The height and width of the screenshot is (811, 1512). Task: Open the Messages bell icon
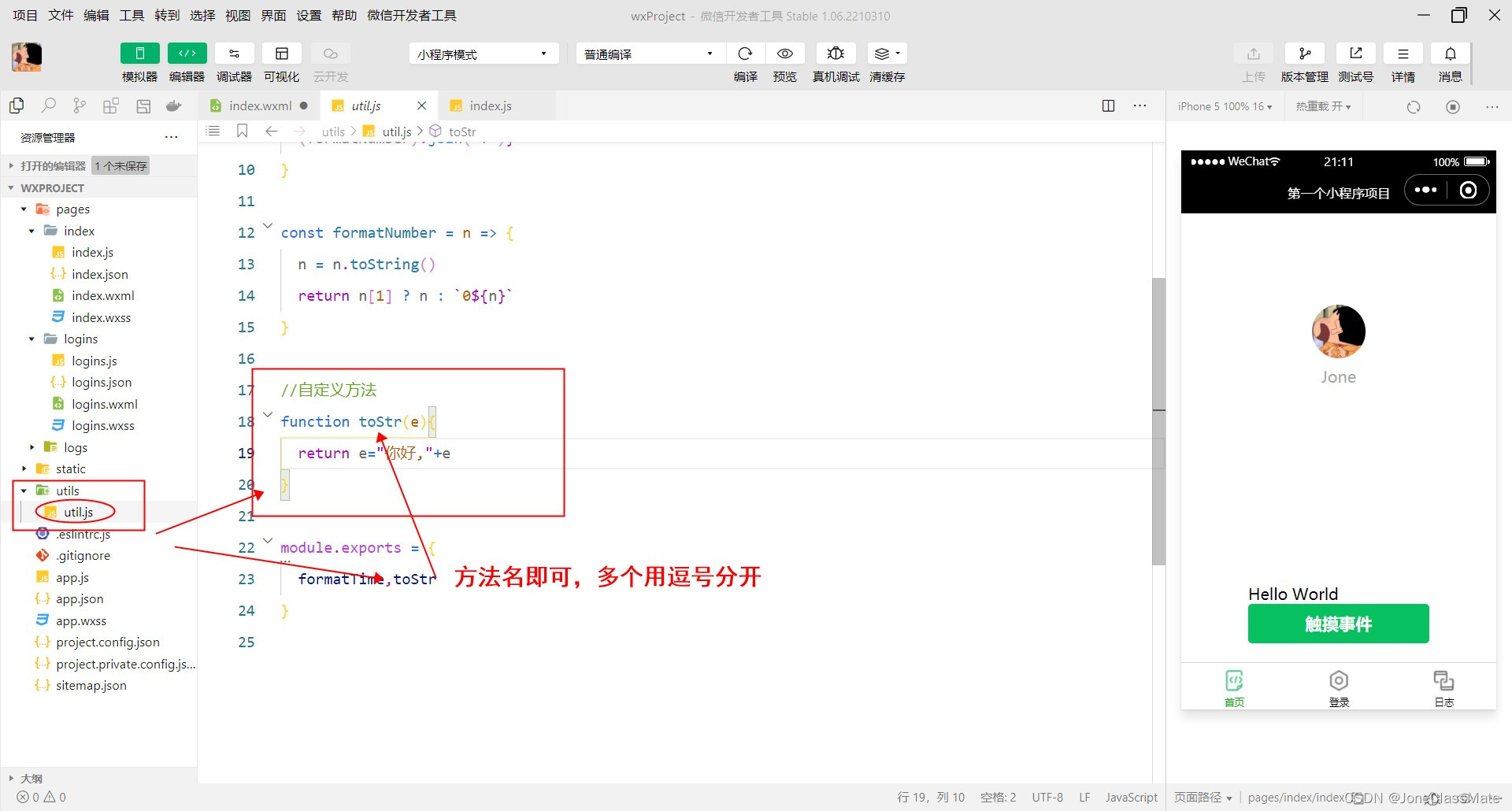(1451, 54)
